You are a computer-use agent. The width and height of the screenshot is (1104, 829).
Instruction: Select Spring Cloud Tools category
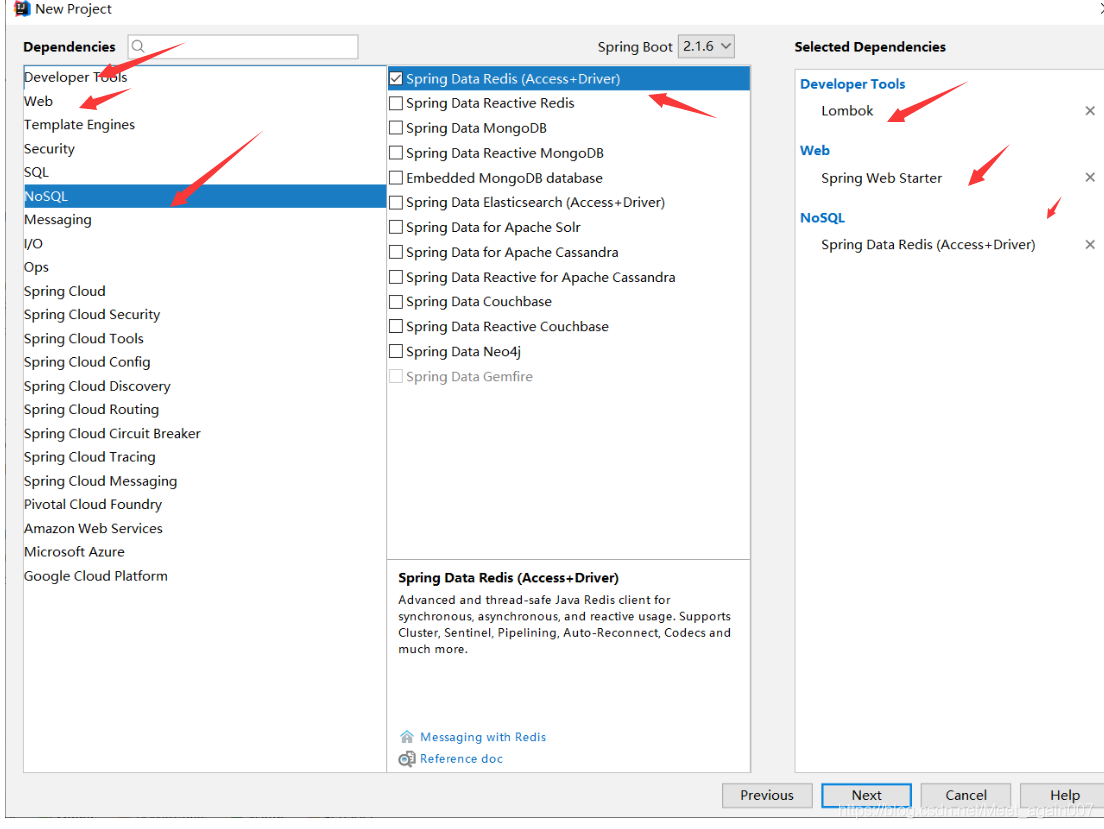click(x=84, y=338)
